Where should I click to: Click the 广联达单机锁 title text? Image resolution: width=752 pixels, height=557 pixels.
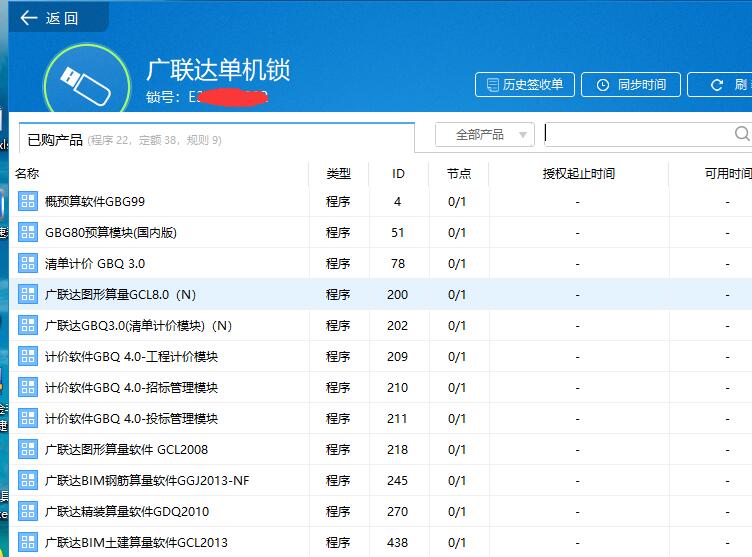tap(218, 70)
